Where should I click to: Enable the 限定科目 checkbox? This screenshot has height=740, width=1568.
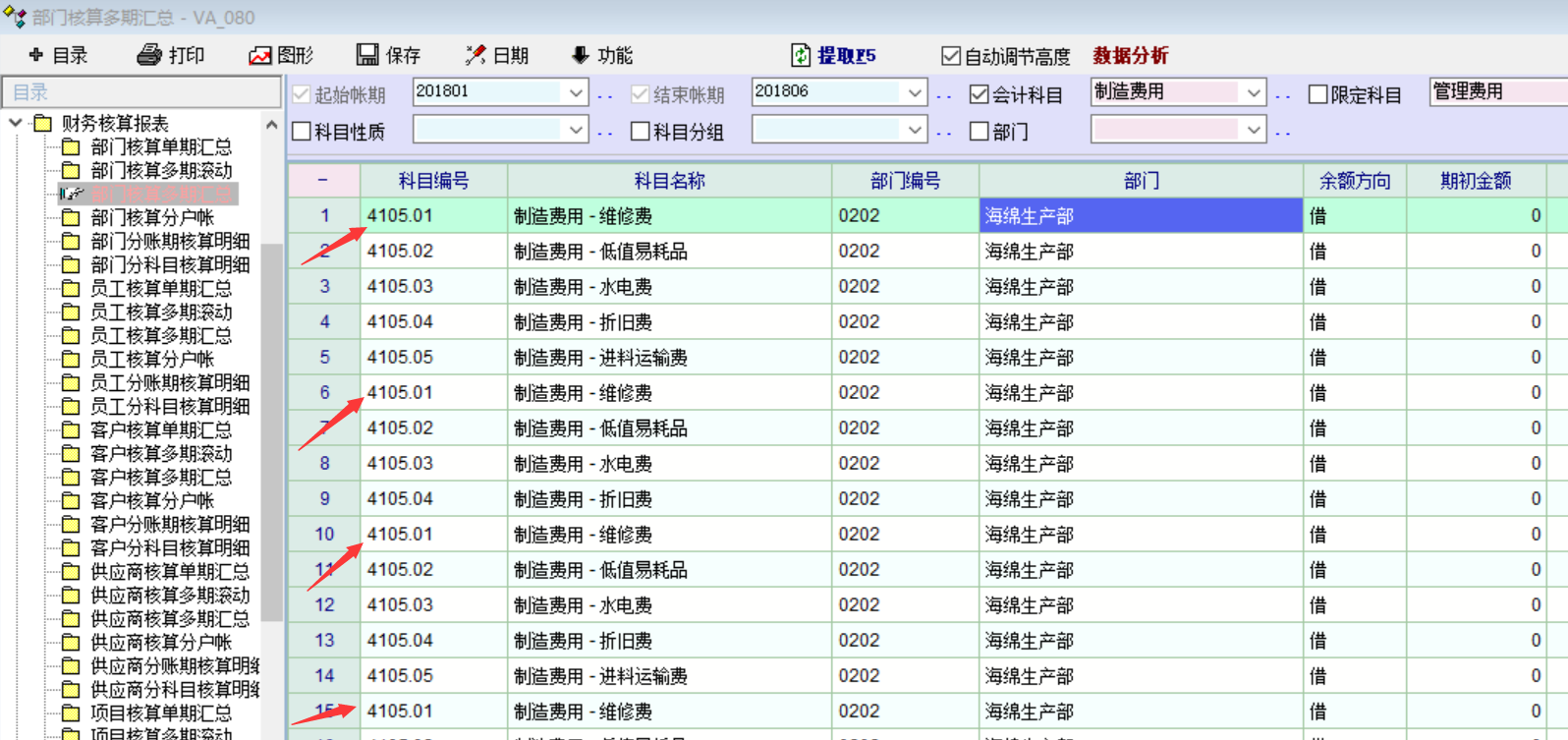[x=1318, y=94]
